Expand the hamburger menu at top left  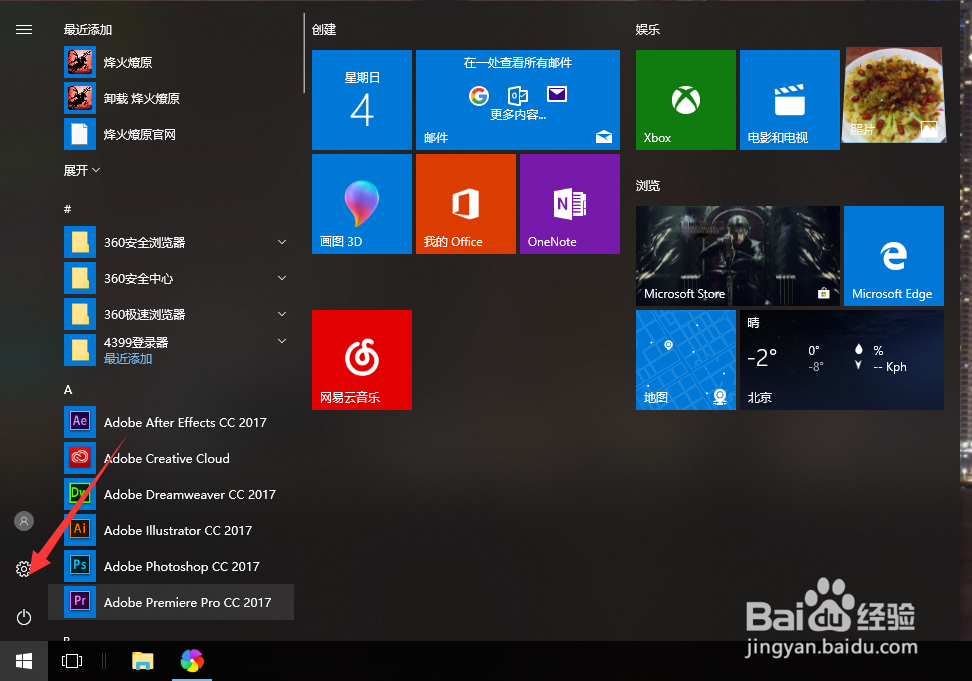(24, 30)
